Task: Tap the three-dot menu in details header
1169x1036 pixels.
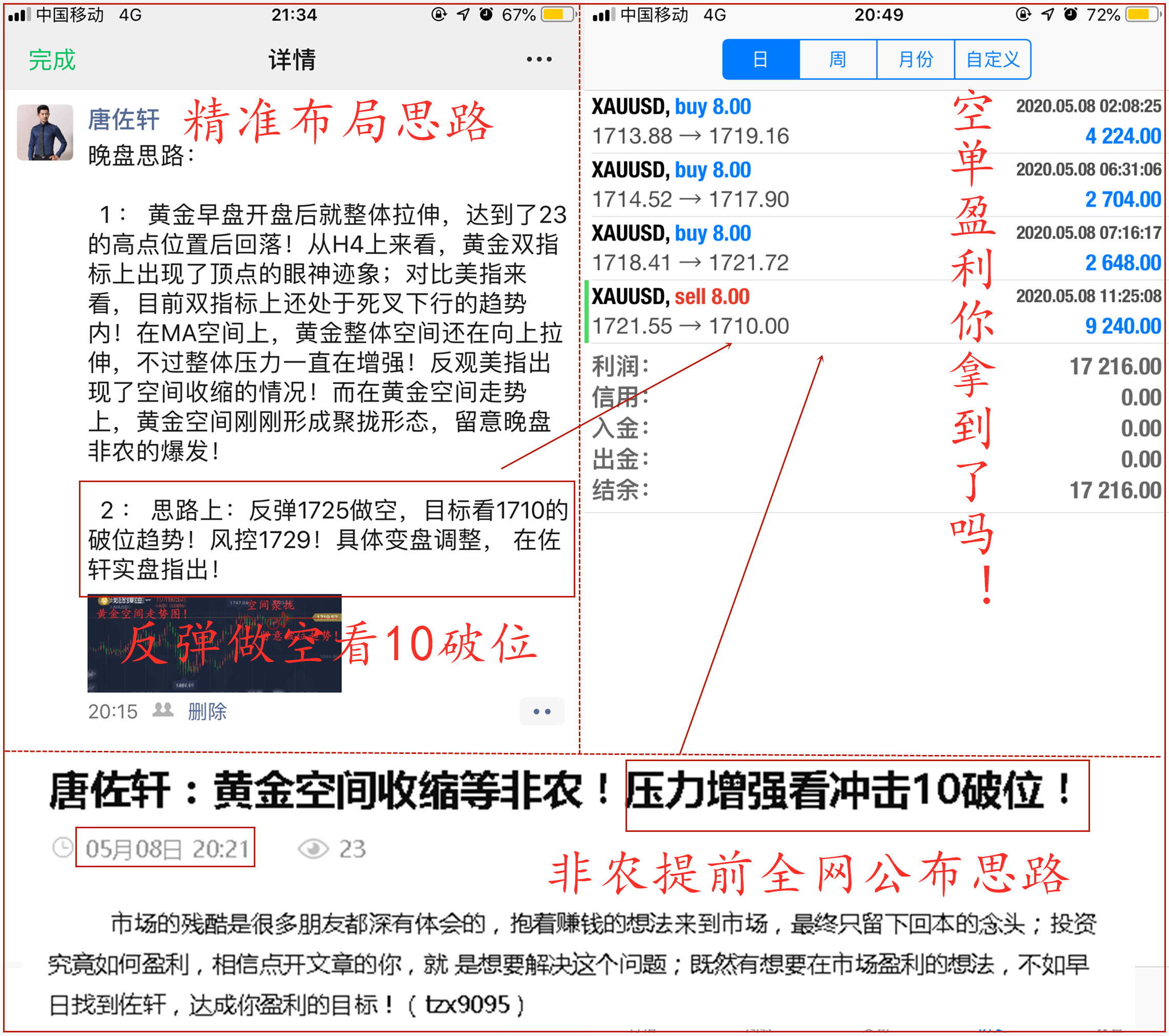Action: [x=538, y=59]
